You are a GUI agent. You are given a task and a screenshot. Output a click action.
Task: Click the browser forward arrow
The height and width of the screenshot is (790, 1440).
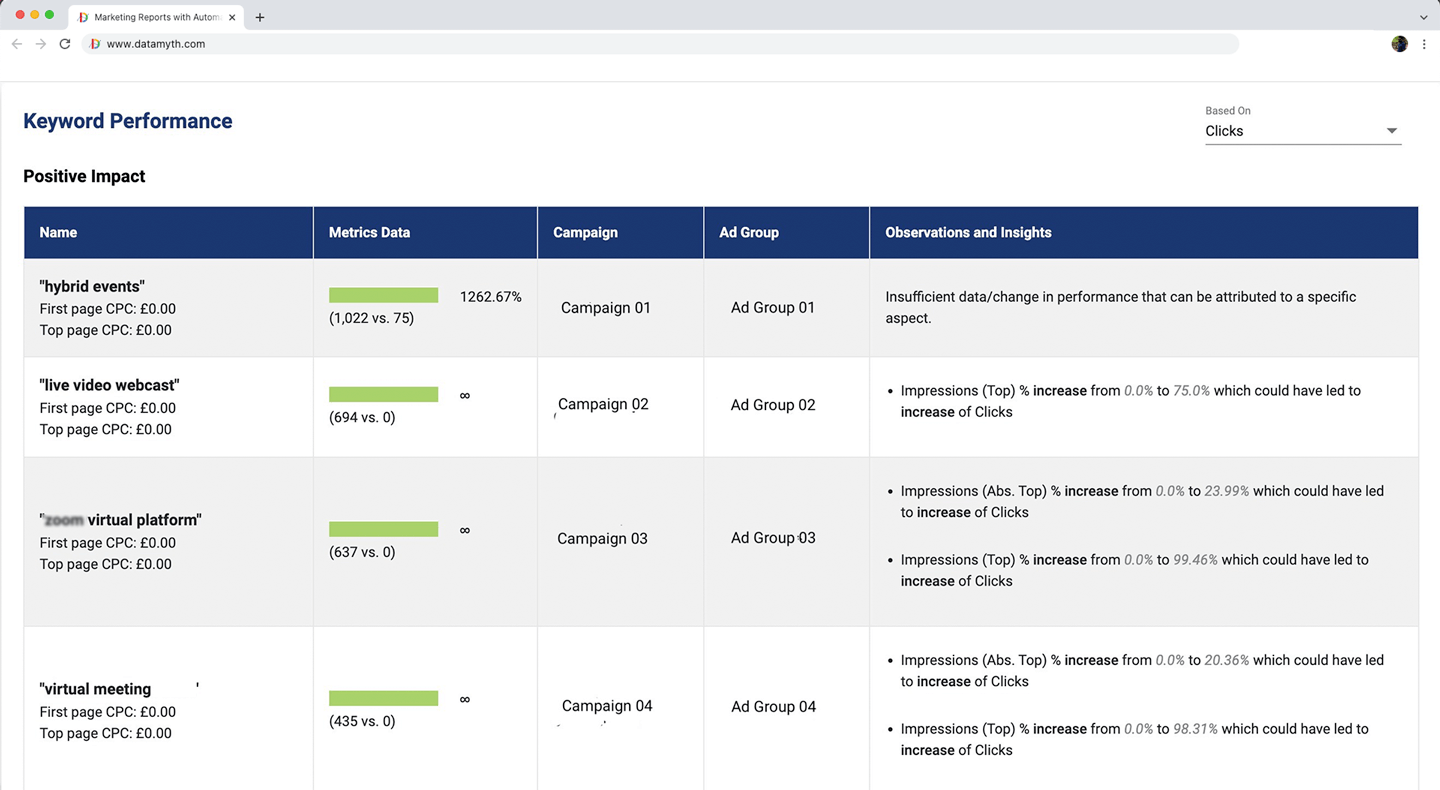point(41,44)
